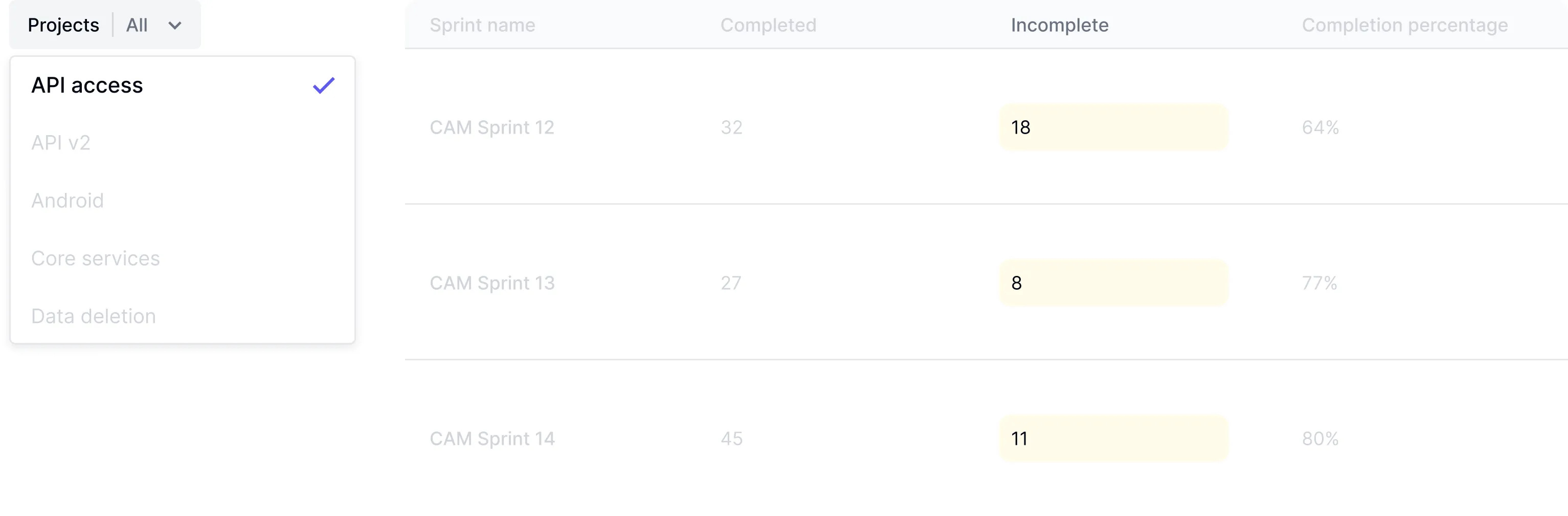
Task: Choose API v2 from project list
Action: (x=61, y=142)
